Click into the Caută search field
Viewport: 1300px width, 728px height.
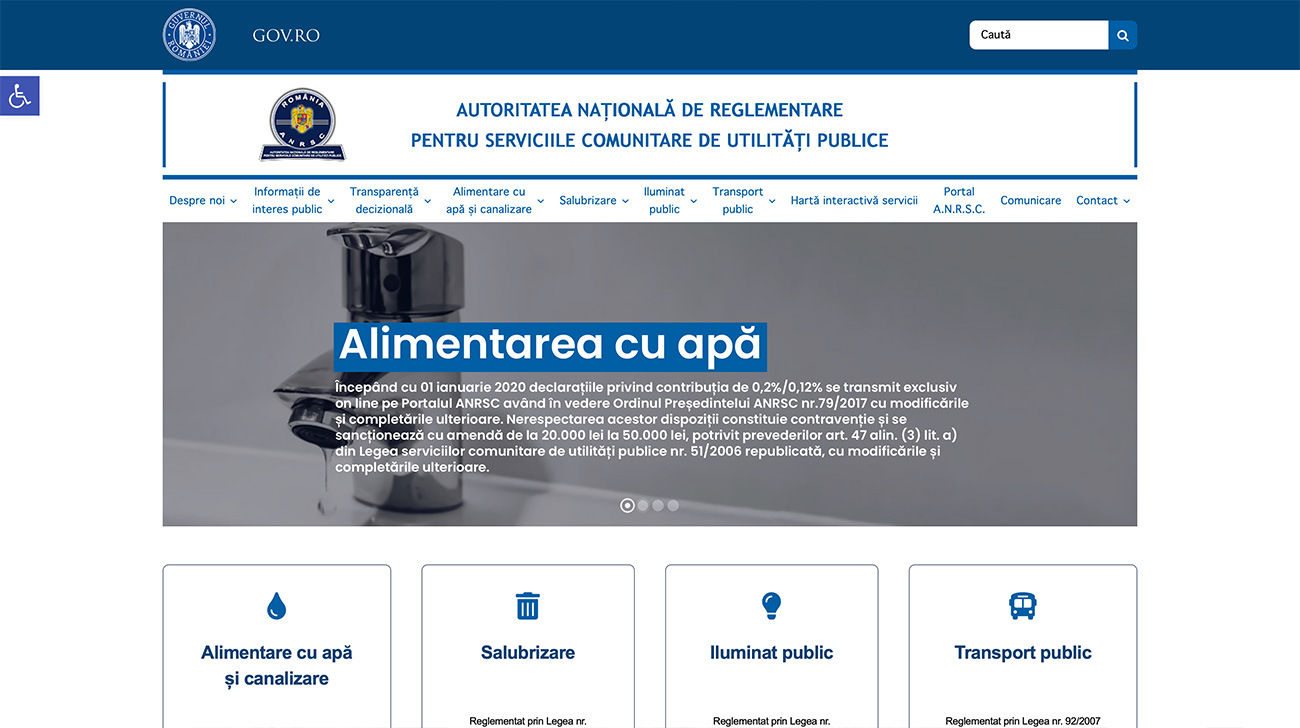click(x=1038, y=35)
